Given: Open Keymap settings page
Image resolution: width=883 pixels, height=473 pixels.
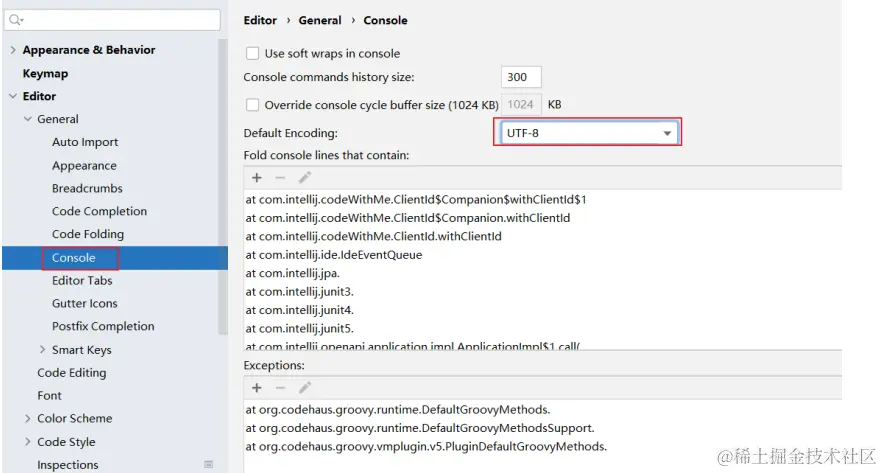Looking at the screenshot, I should tap(45, 73).
